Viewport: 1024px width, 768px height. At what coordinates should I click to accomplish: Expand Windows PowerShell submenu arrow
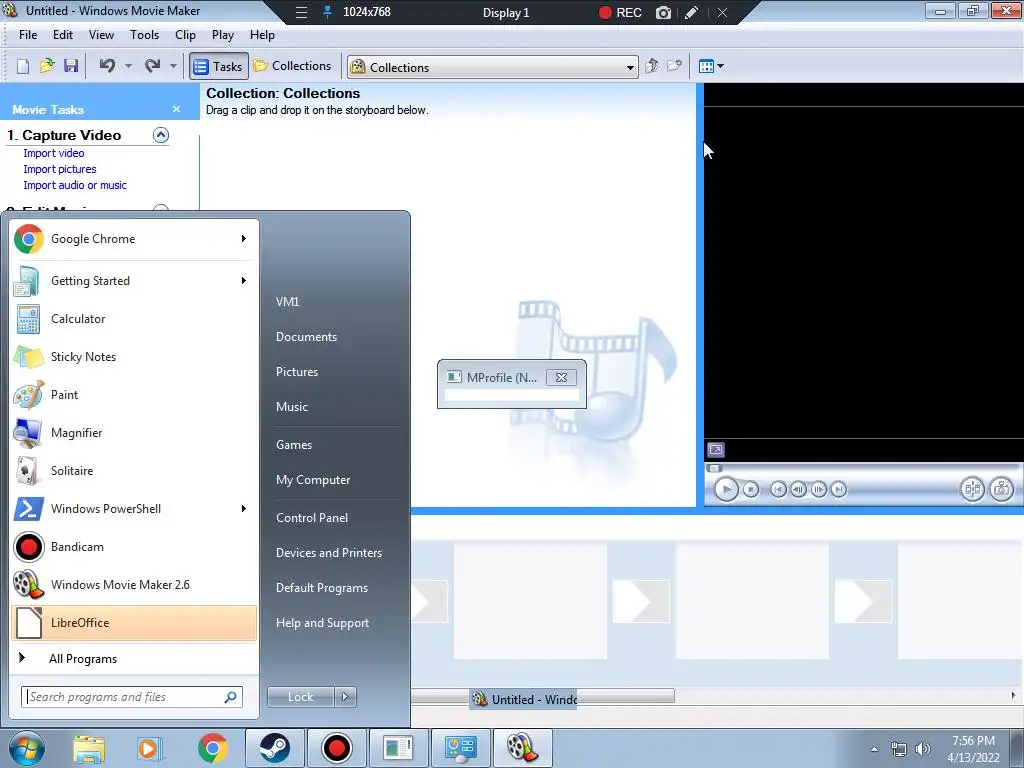[244, 509]
